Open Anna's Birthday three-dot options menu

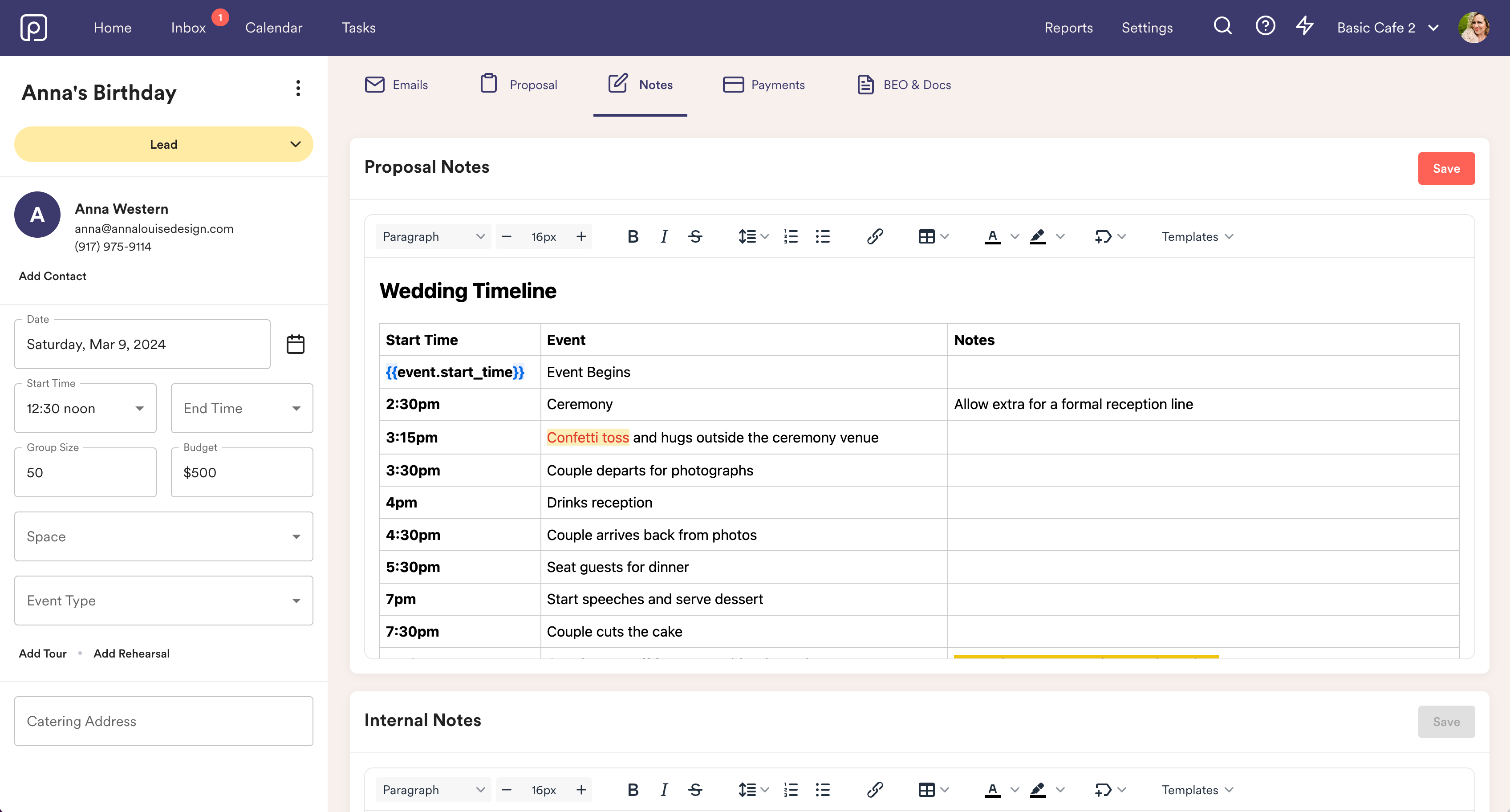click(298, 89)
